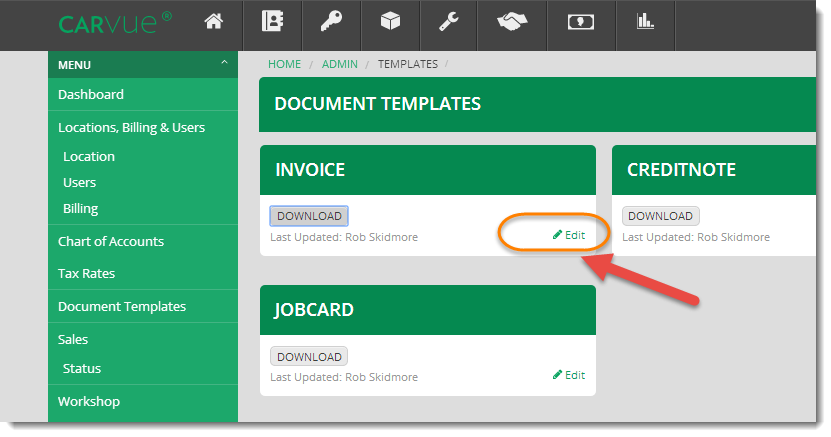Open Billing submenu item
The image size is (831, 437).
tap(81, 209)
